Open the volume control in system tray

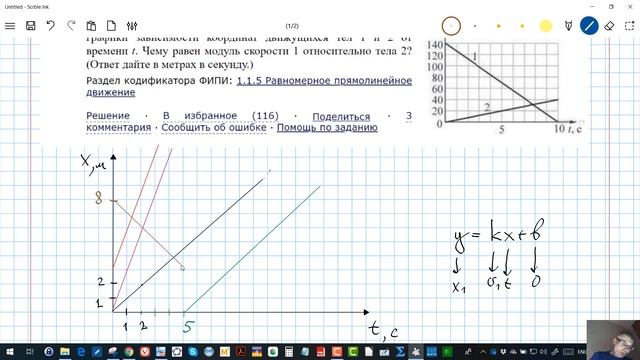(543, 351)
